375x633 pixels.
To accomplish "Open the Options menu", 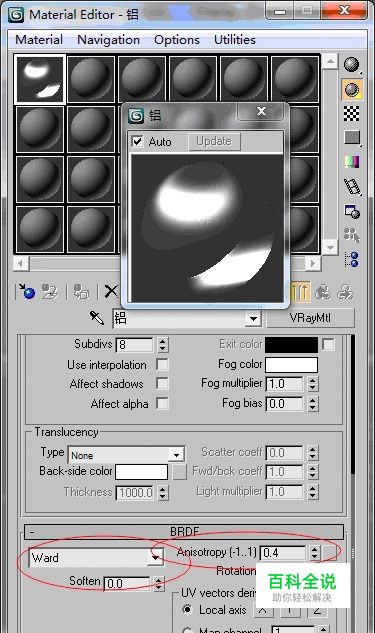I will (177, 40).
